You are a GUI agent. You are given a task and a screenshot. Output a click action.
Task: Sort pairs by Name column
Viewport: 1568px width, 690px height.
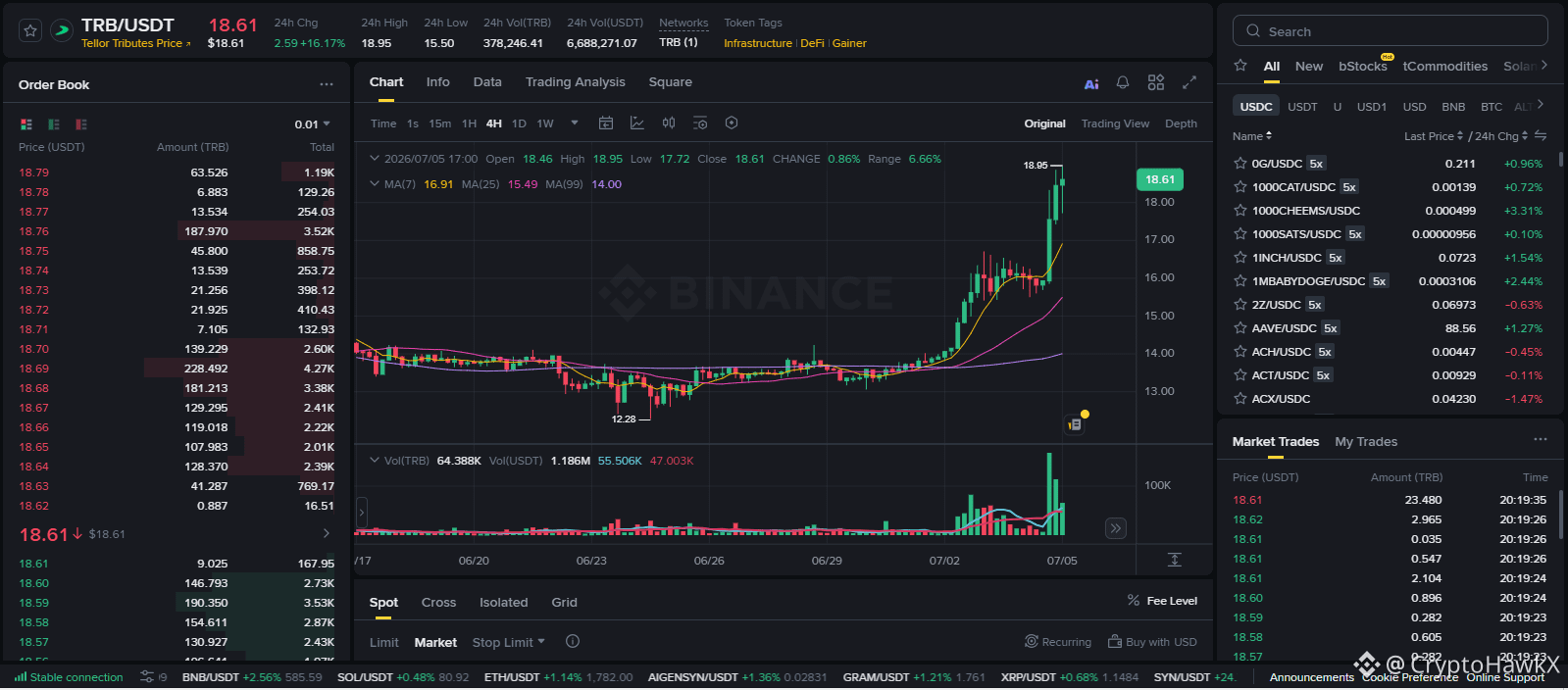coord(1252,136)
